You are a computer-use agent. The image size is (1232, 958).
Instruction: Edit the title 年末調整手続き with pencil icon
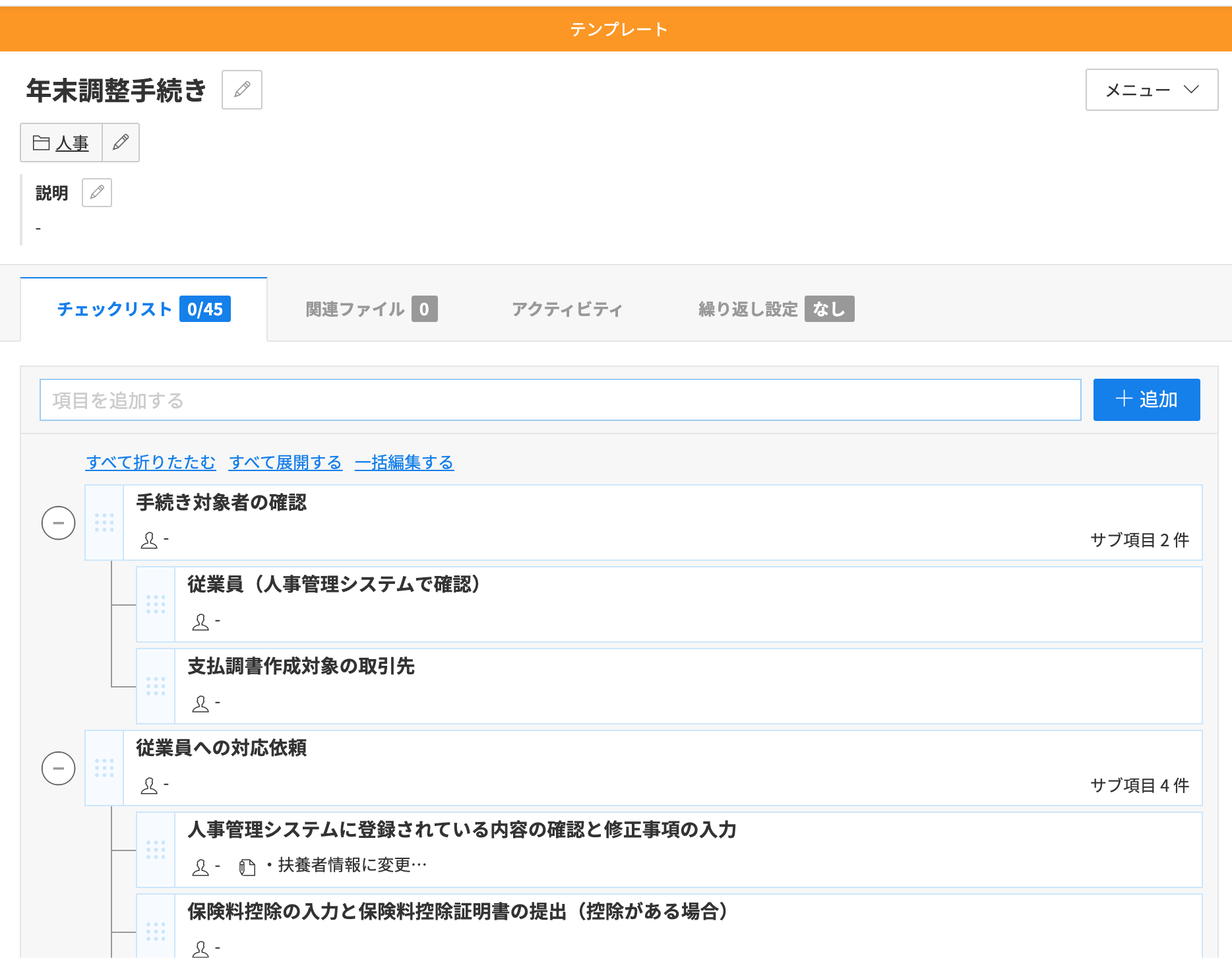pyautogui.click(x=242, y=90)
